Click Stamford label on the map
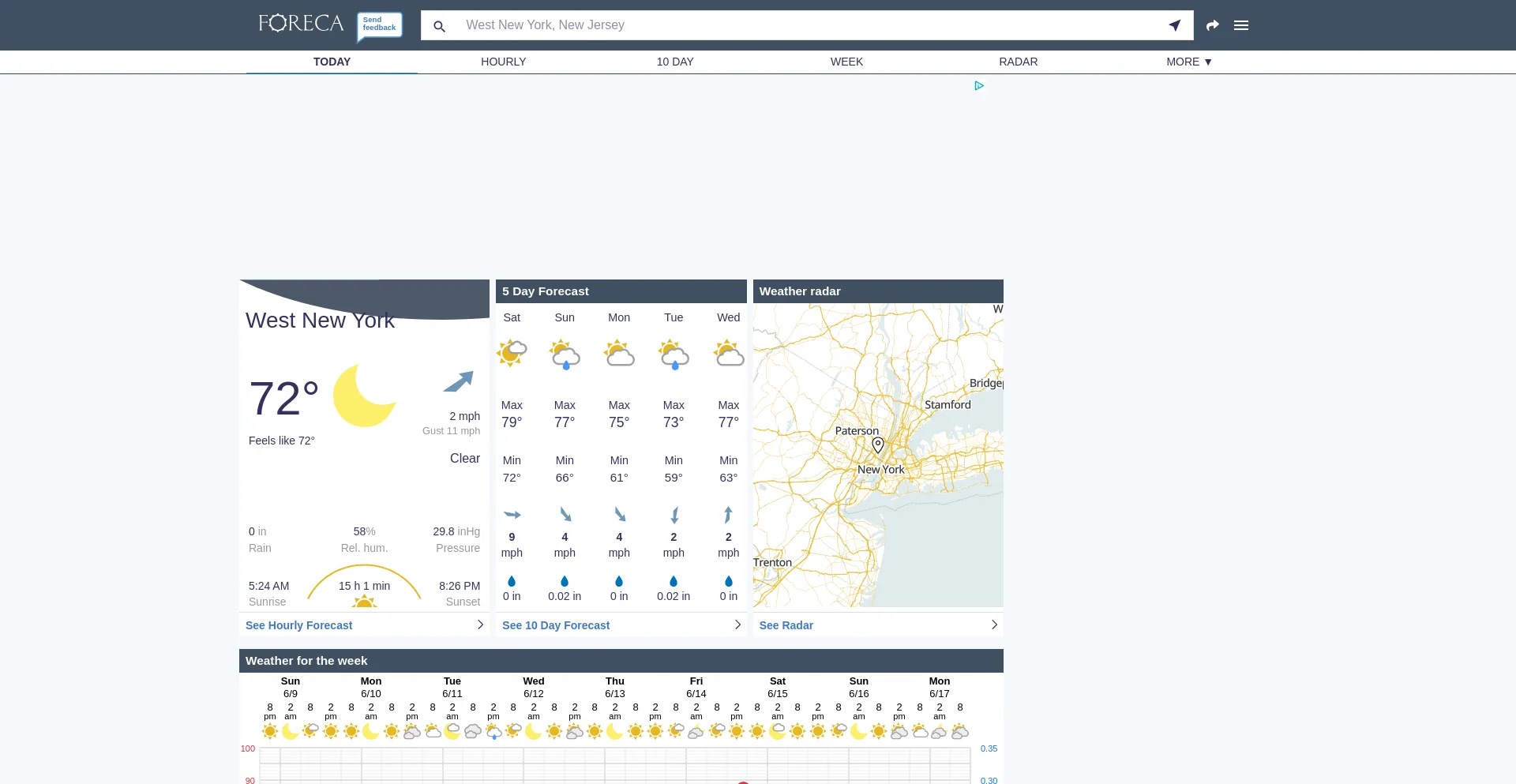Viewport: 1516px width, 784px height. tap(947, 404)
